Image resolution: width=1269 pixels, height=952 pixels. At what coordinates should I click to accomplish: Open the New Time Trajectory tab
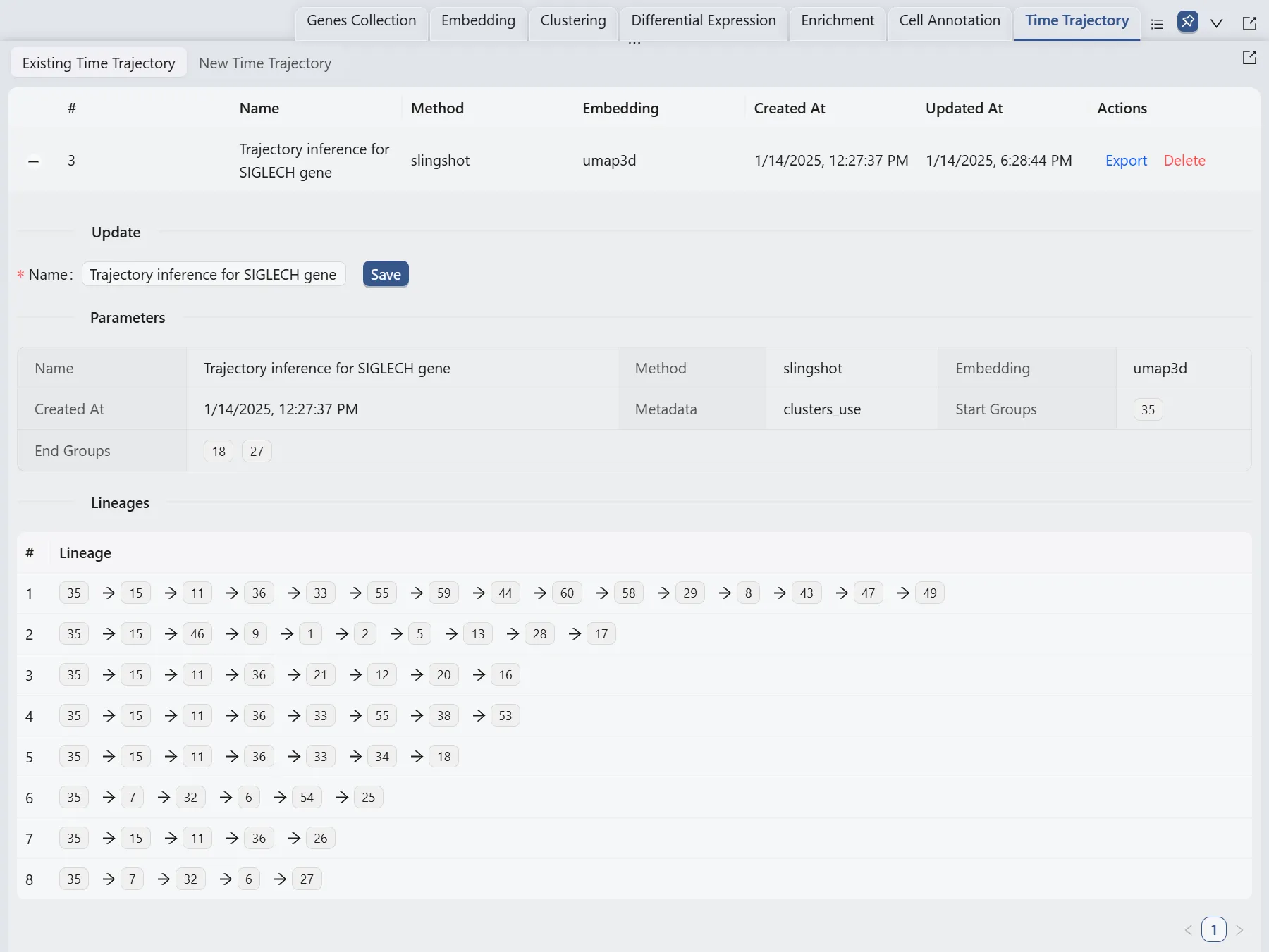click(x=264, y=63)
